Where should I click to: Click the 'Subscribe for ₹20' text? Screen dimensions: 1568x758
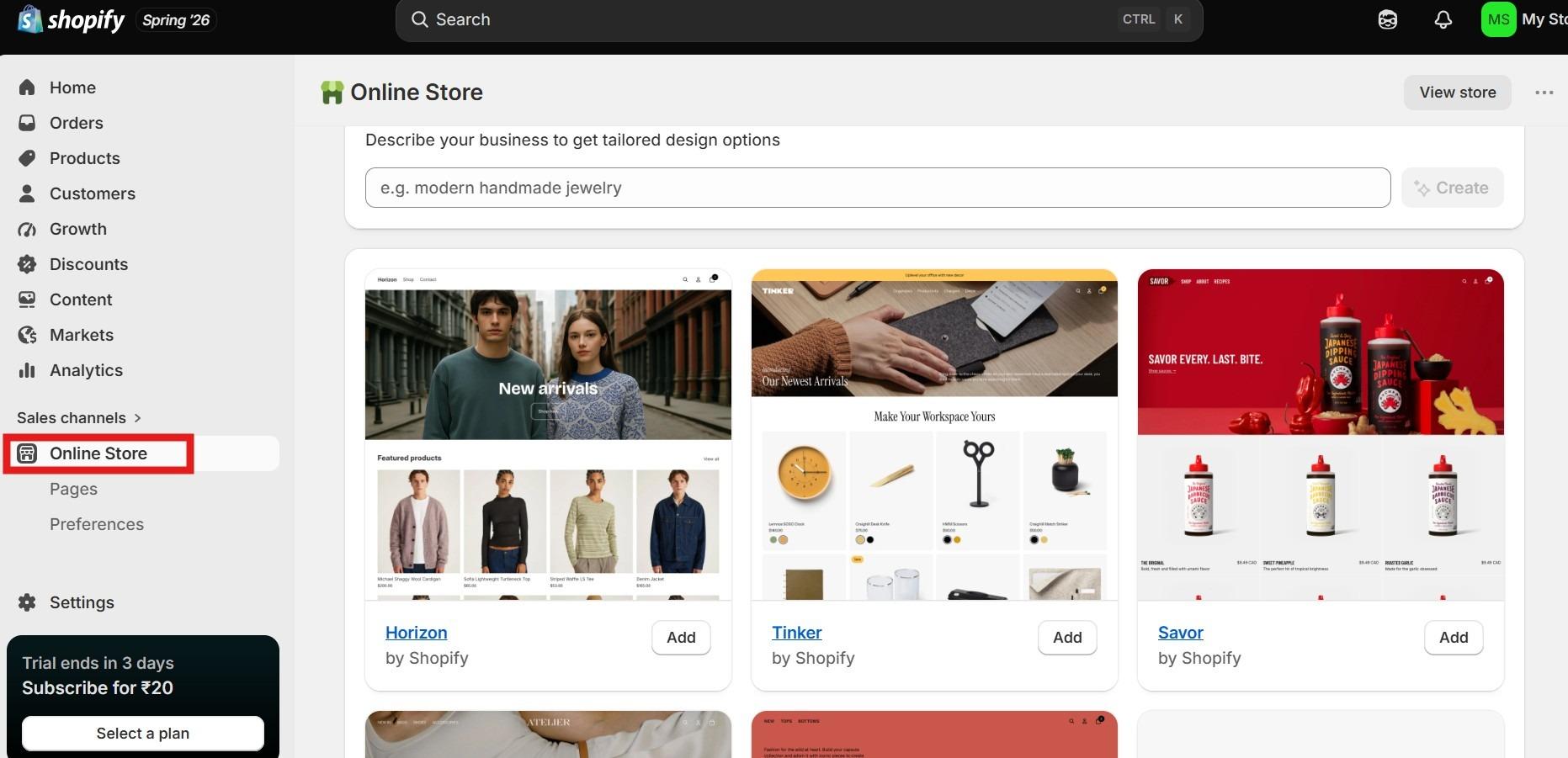[x=98, y=688]
